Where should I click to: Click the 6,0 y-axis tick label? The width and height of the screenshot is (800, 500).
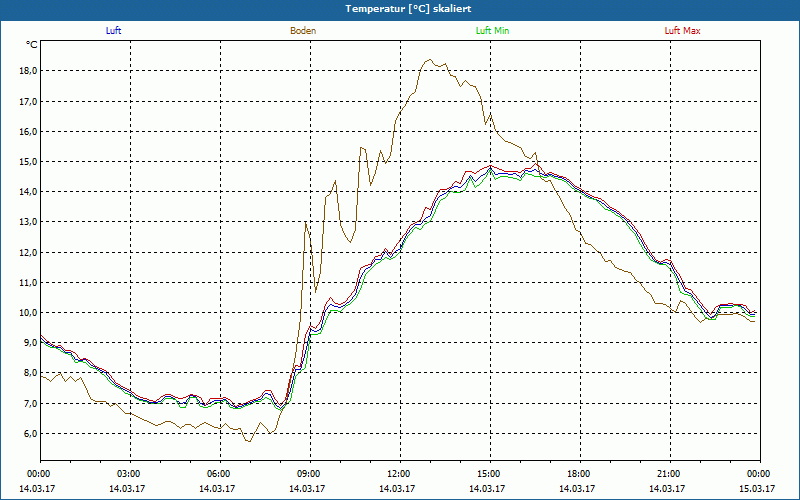click(29, 433)
